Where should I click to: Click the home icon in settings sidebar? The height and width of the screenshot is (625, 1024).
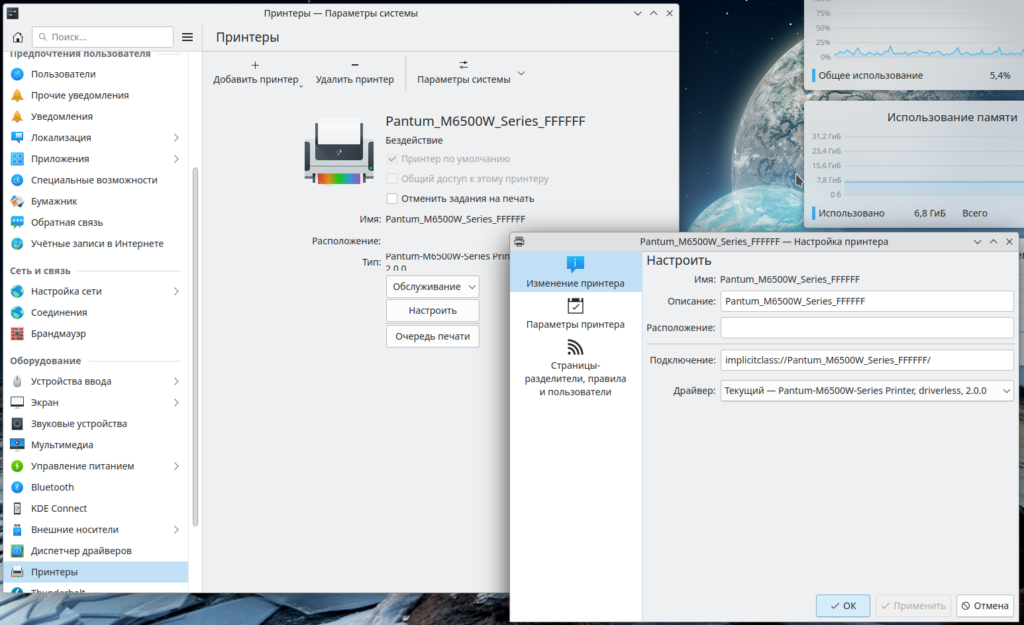17,37
